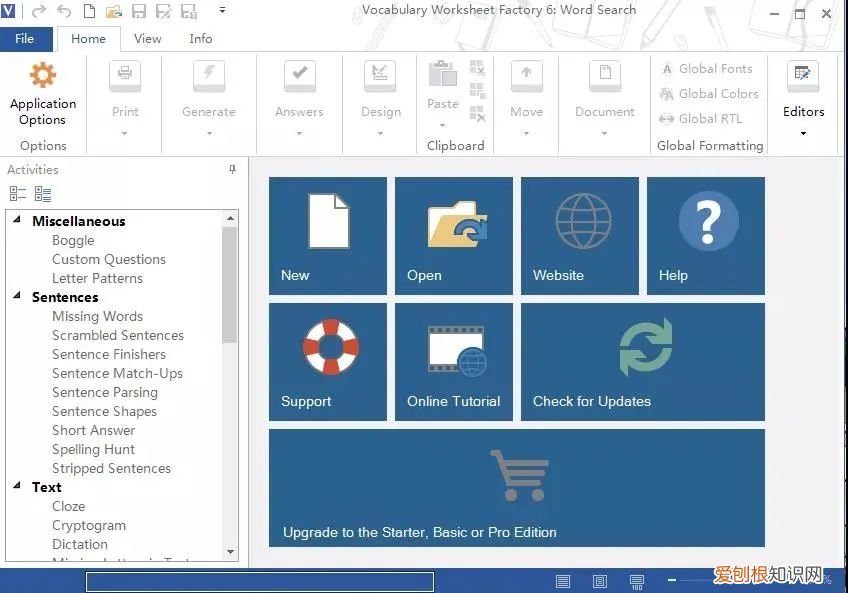
Task: Click the collapse-all tree view icon
Action: 18,193
